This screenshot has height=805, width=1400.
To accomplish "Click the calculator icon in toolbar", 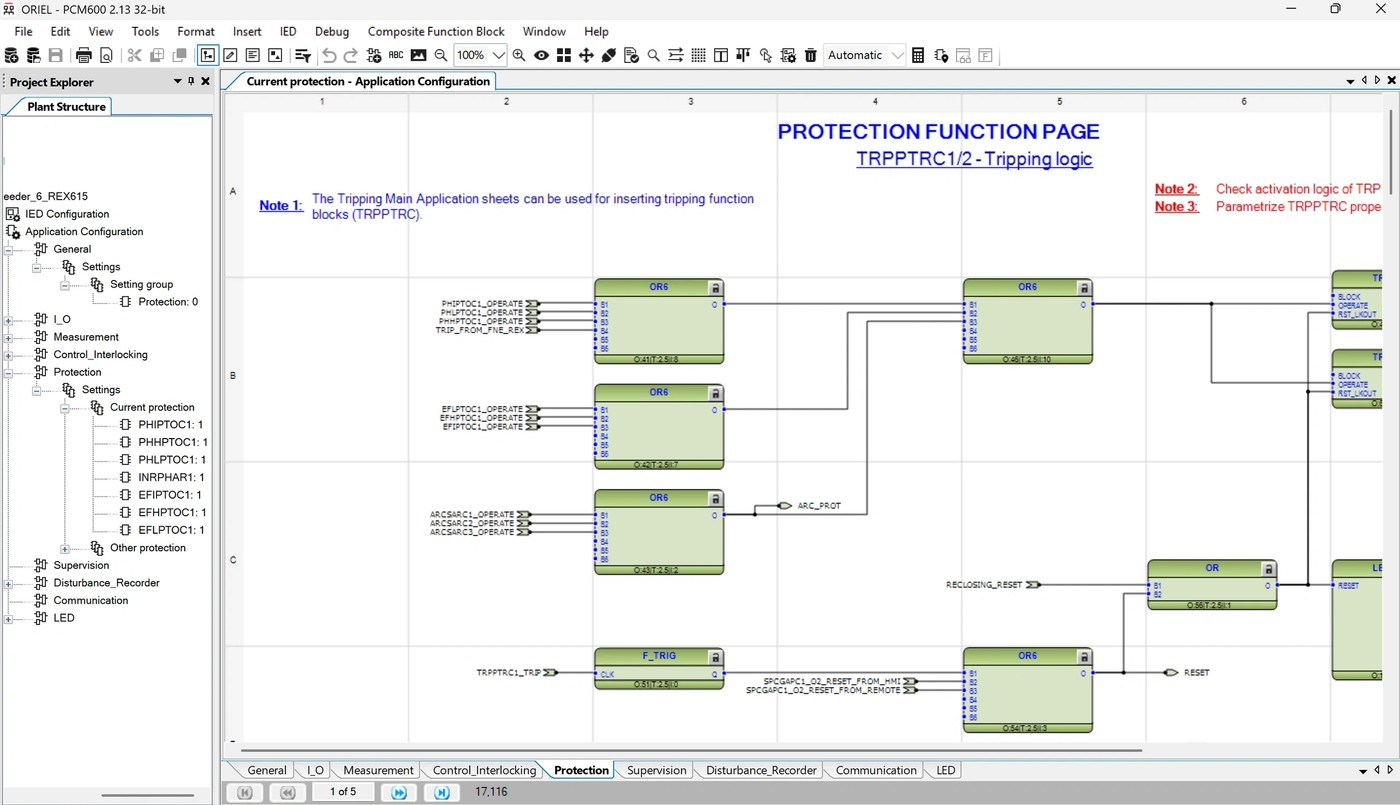I will pos(918,55).
